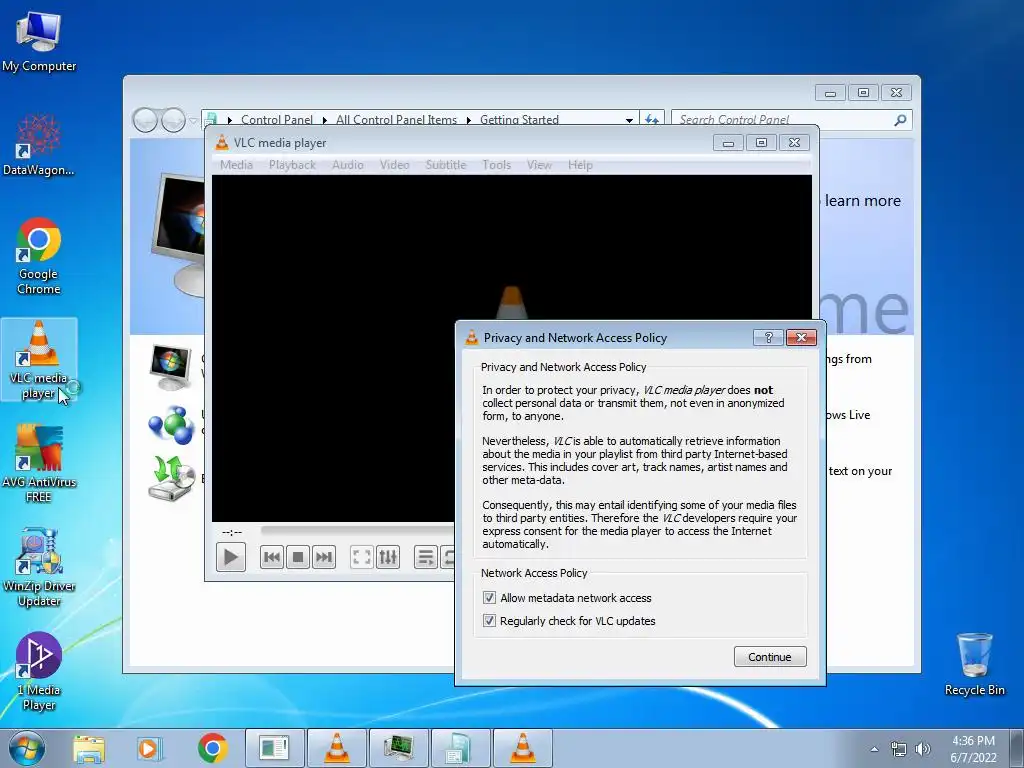The height and width of the screenshot is (768, 1024).
Task: Click the Continue button
Action: 770,657
